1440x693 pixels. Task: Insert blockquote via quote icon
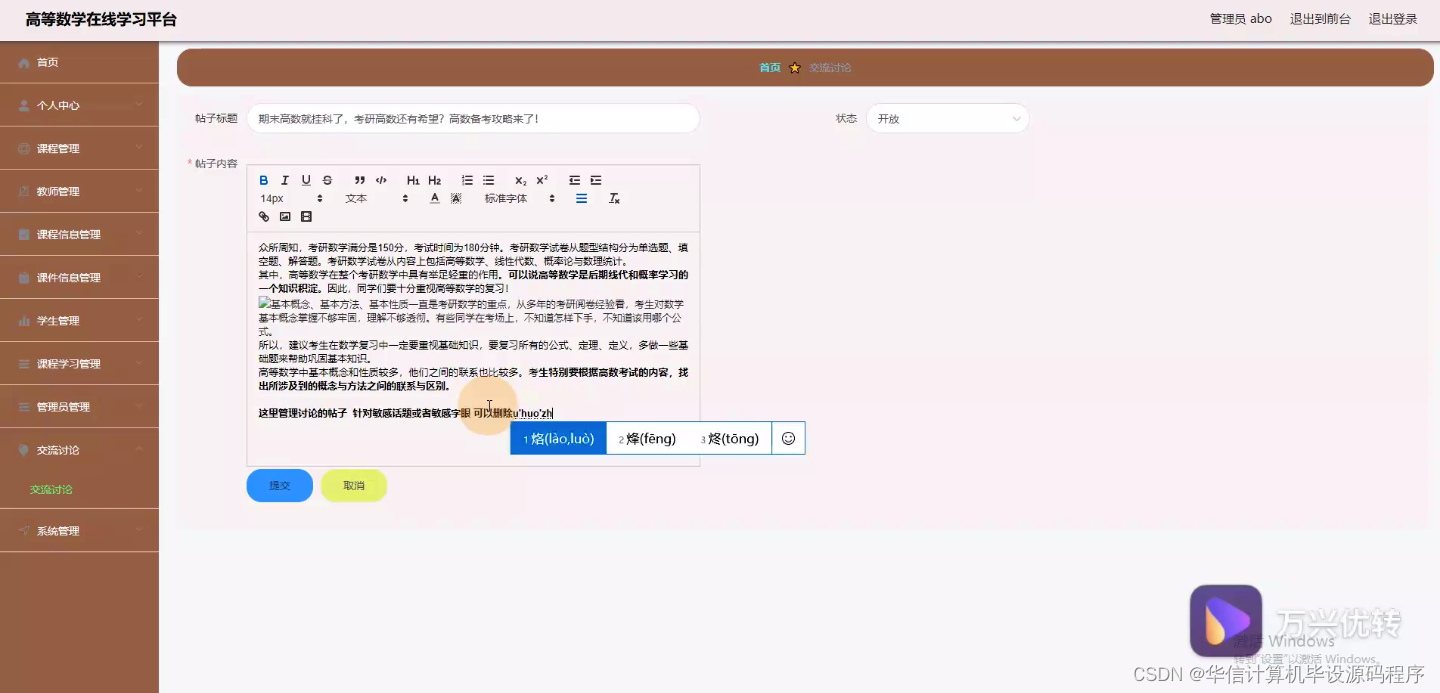360,180
